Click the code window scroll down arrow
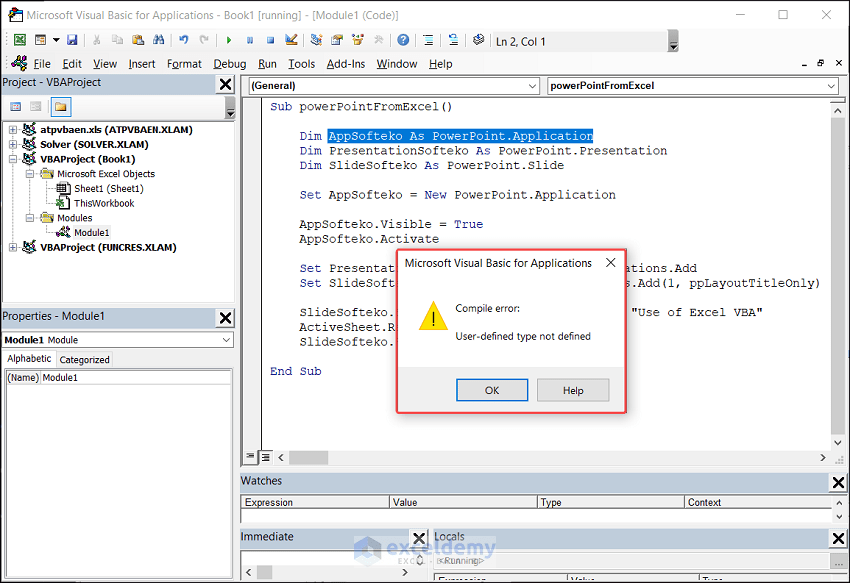The image size is (850, 583). (x=838, y=443)
